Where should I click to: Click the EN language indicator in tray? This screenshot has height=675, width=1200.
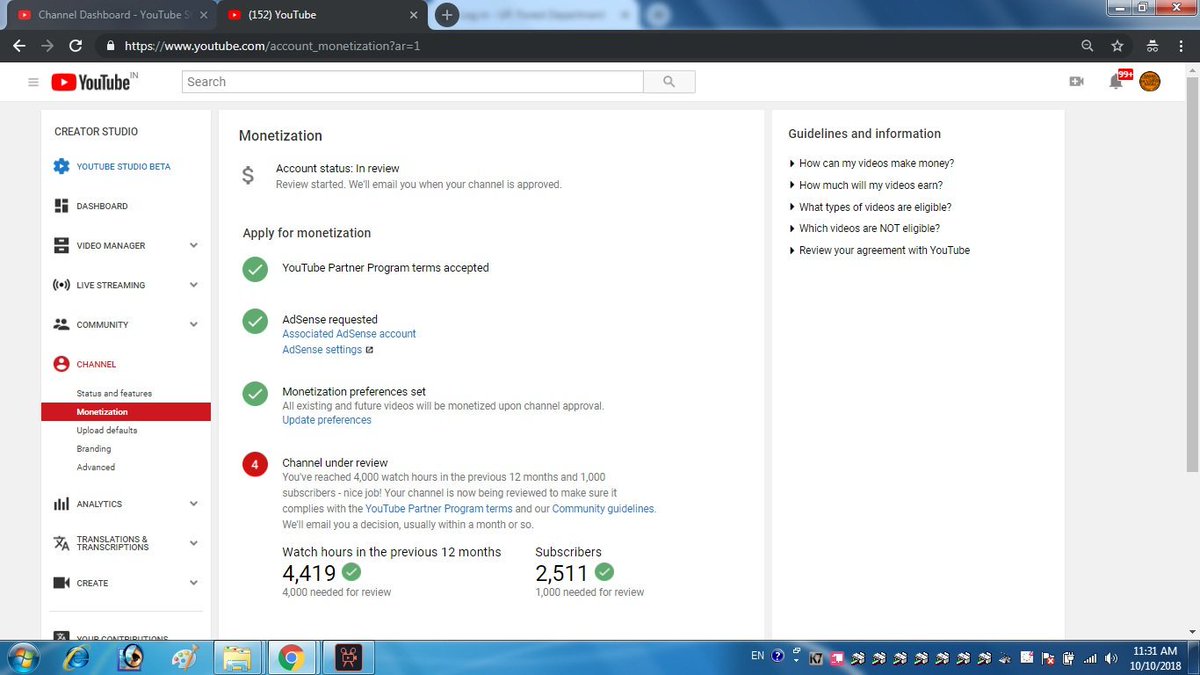[x=758, y=657]
